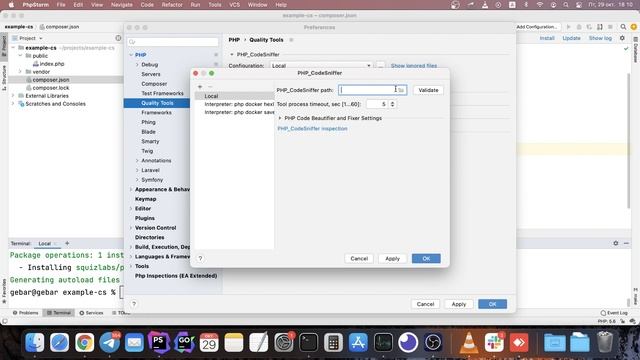Image resolution: width=640 pixels, height=360 pixels.
Task: Collapse the PHP_CodeSniffer section in Quality Tools
Action: 231,54
